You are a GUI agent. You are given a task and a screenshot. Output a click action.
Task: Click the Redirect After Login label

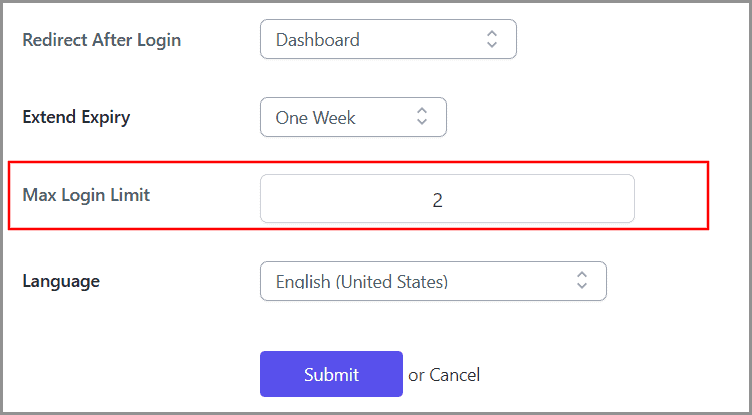[101, 40]
